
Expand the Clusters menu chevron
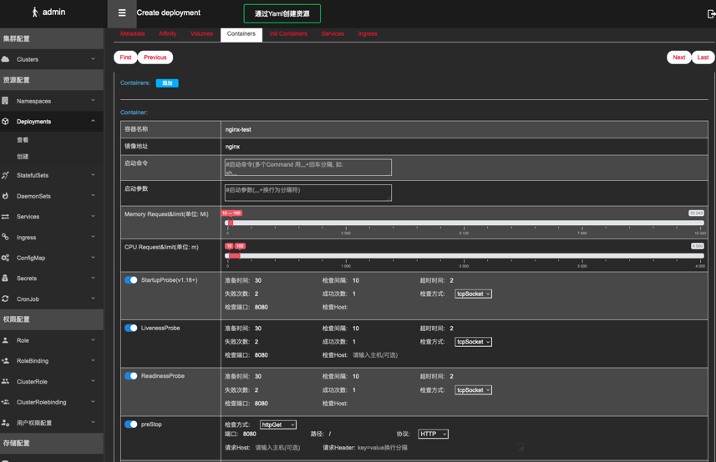[x=93, y=59]
